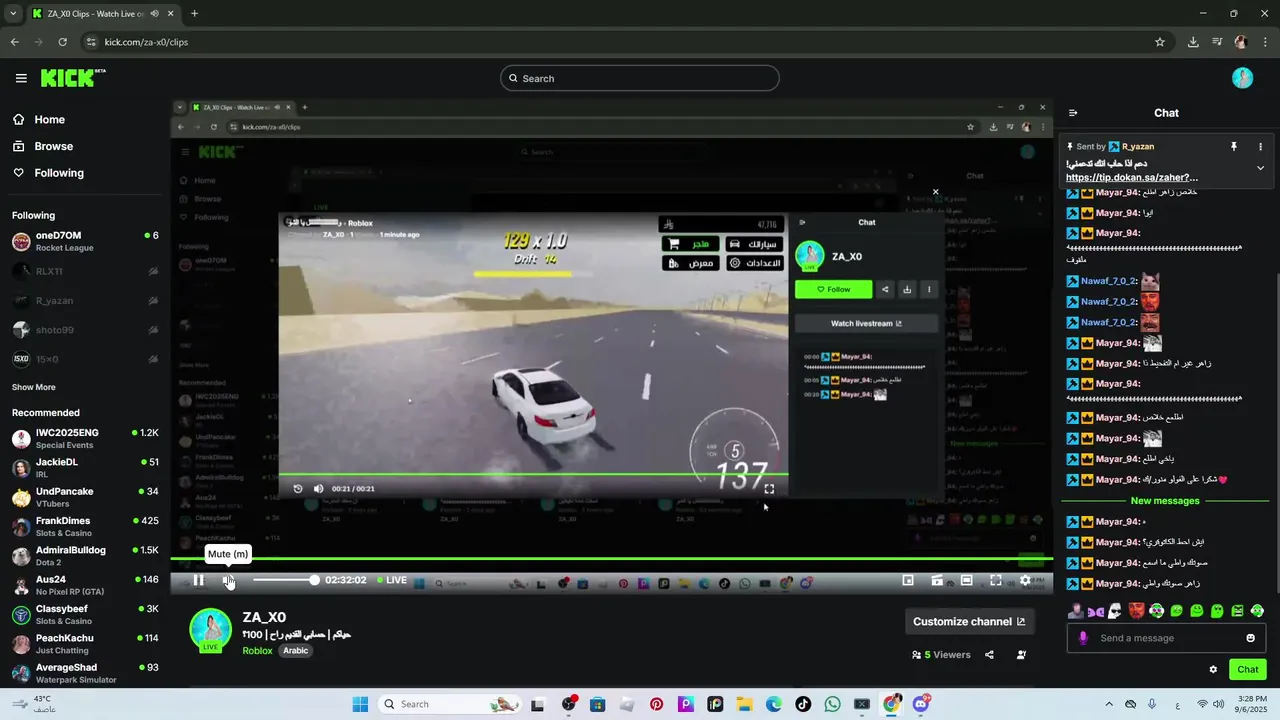
Task: Open chat settings gear
Action: click(x=1213, y=670)
